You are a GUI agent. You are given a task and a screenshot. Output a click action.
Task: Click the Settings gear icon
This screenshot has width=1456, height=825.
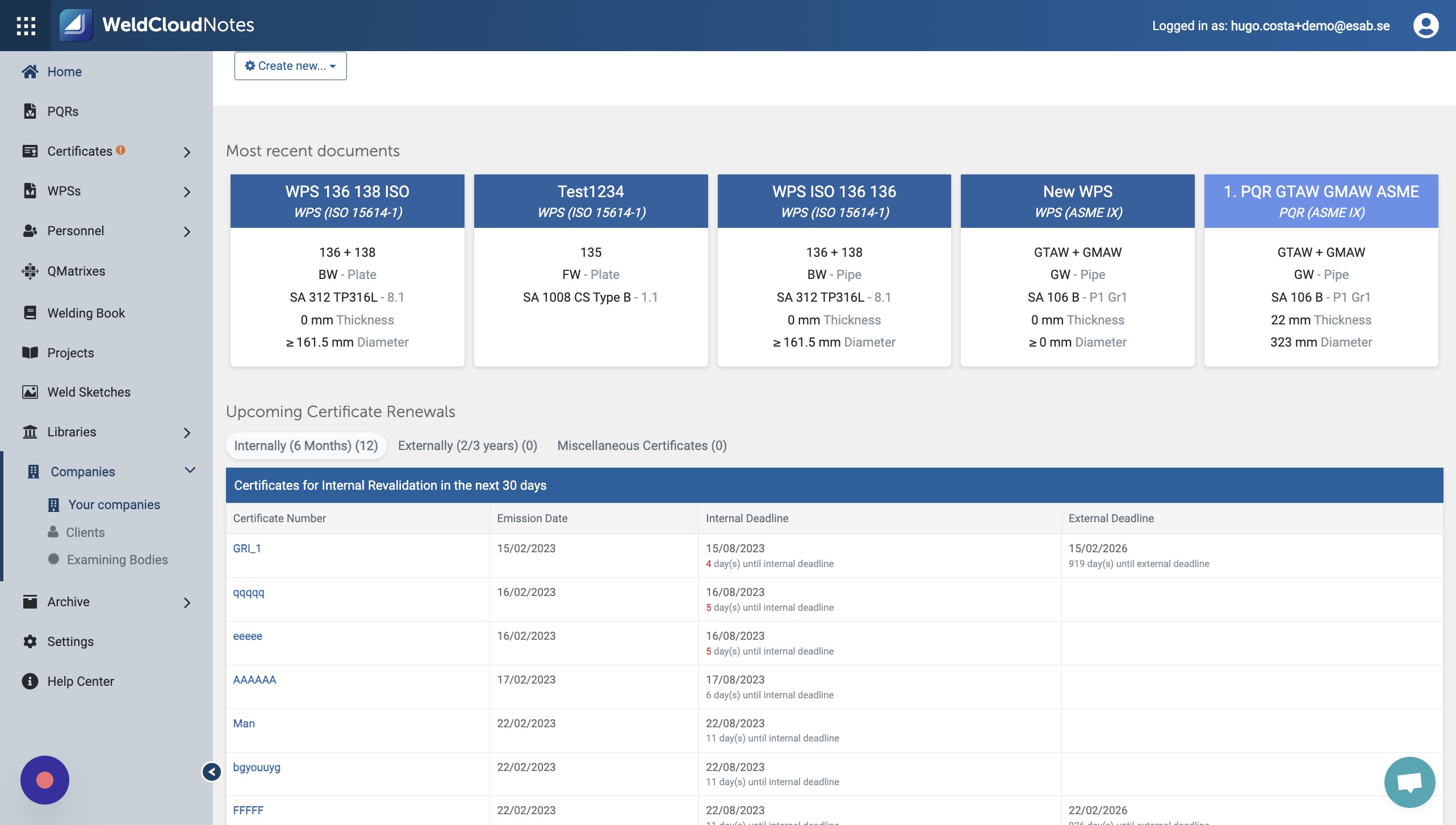(x=30, y=641)
